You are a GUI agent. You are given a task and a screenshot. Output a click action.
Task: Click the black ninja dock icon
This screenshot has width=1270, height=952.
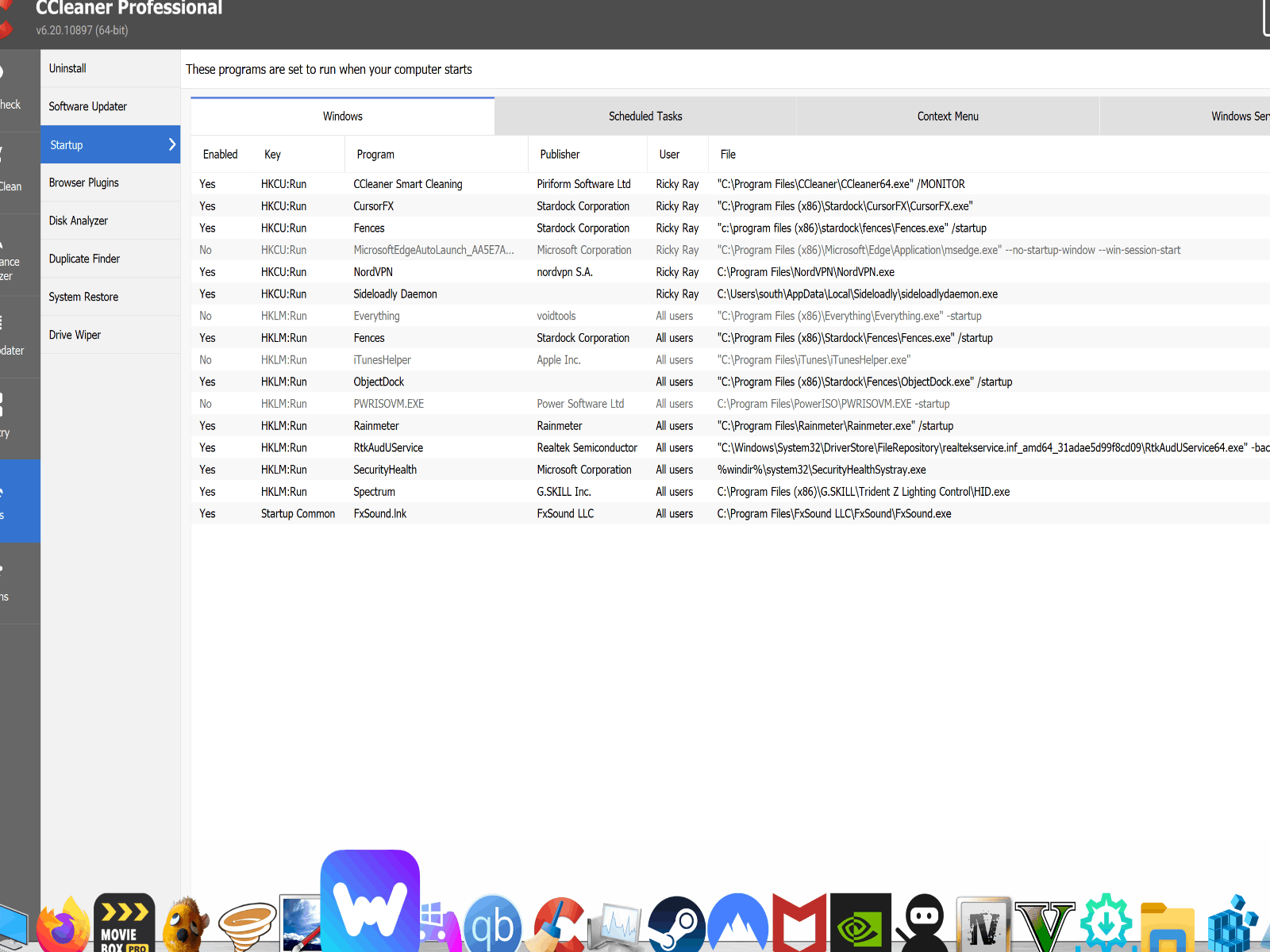pos(922,923)
